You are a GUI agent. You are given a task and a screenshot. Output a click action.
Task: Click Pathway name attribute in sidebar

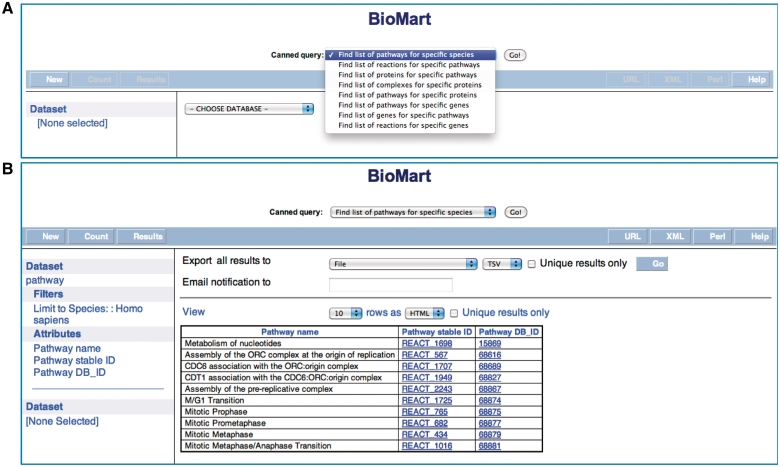click(67, 349)
